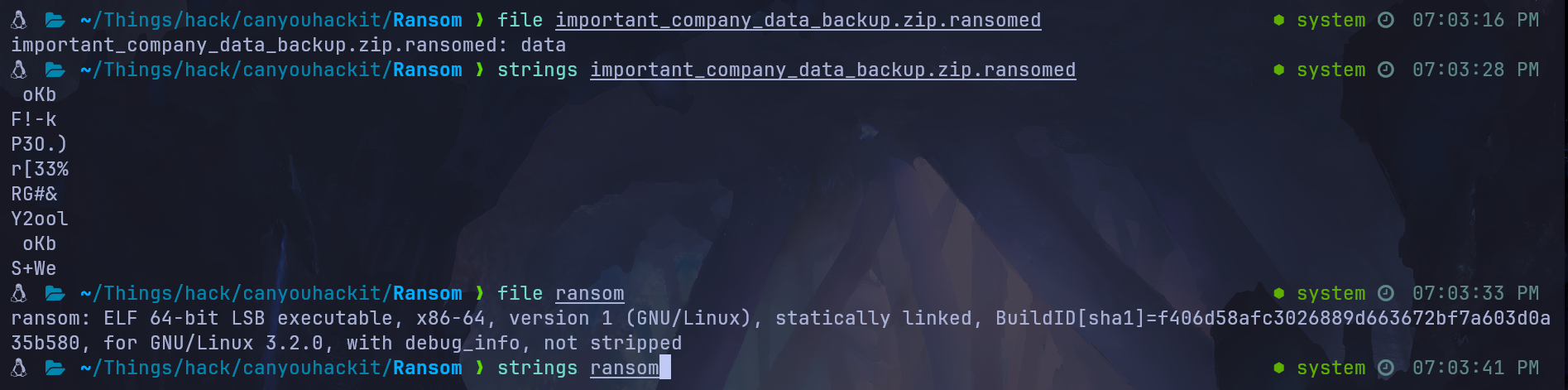The width and height of the screenshot is (1568, 390).
Task: Click the underlined .zip.ransomed filename in the strings command
Action: (x=833, y=70)
